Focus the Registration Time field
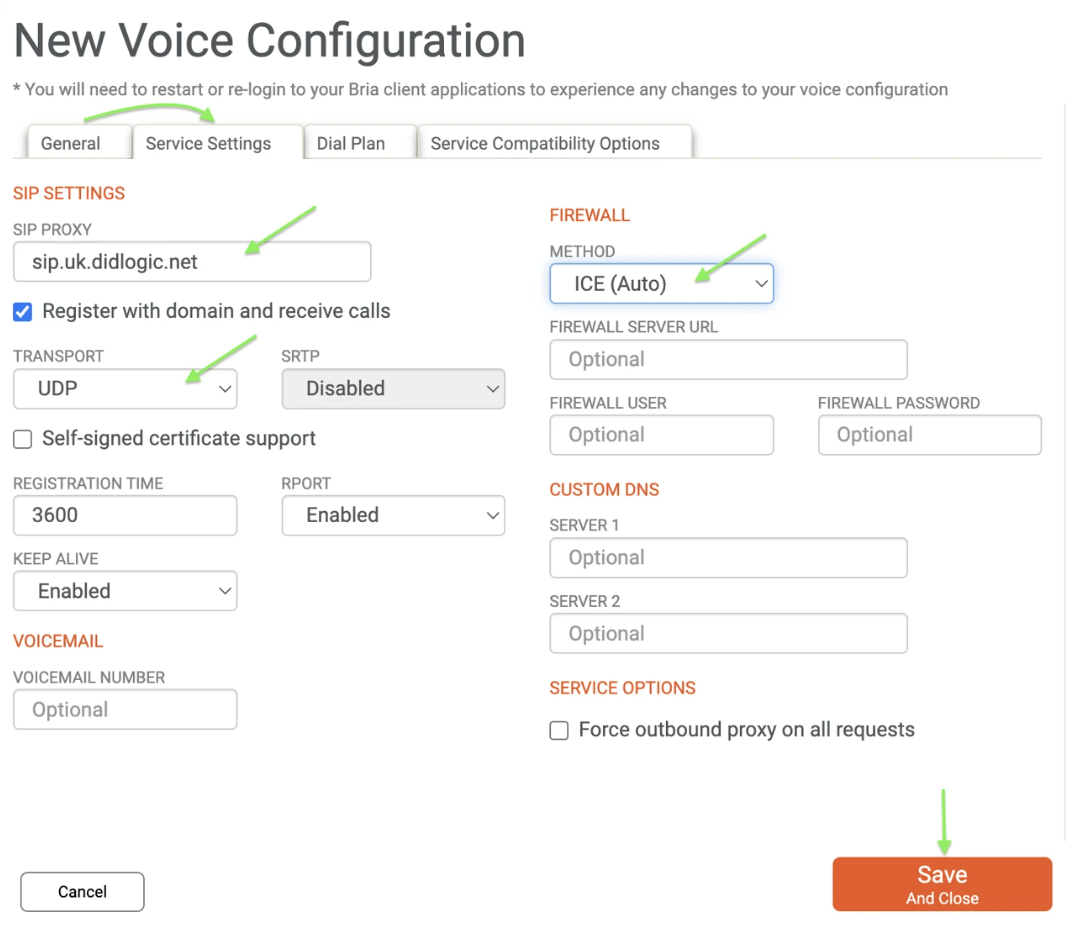The image size is (1074, 928). [125, 515]
